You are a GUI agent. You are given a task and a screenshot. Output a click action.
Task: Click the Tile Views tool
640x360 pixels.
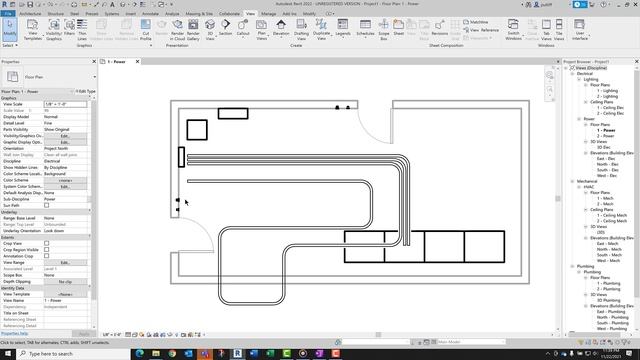click(x=559, y=29)
